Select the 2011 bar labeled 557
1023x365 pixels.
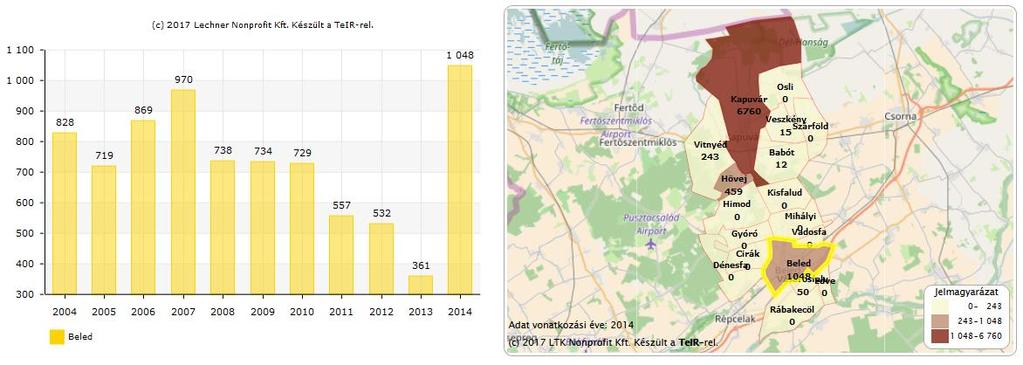341,255
